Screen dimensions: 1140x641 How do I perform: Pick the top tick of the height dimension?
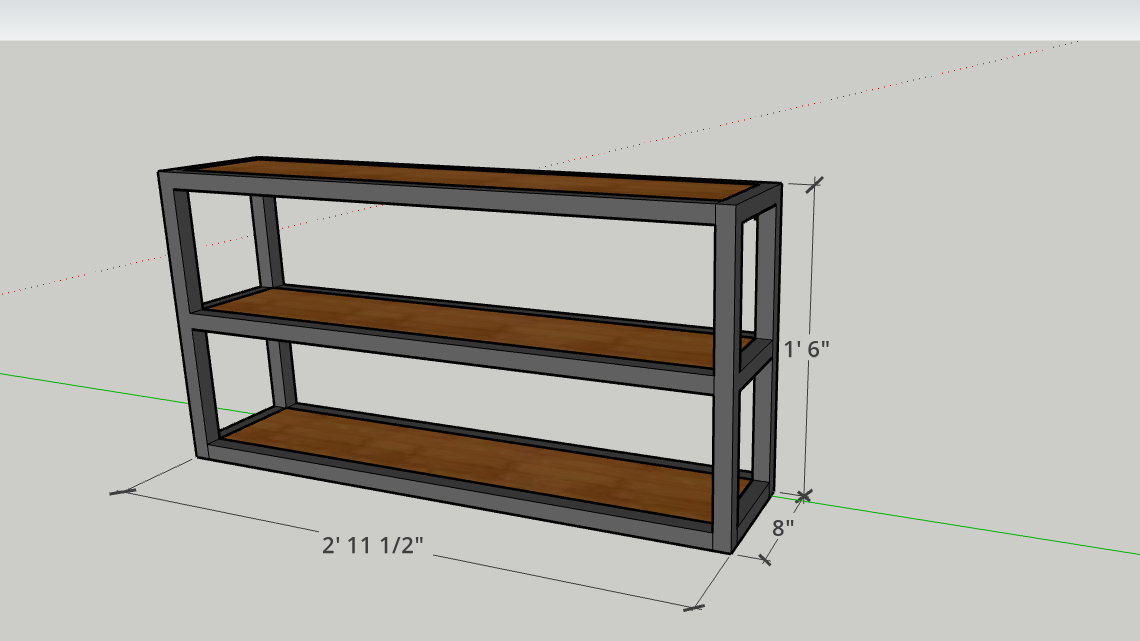[815, 183]
